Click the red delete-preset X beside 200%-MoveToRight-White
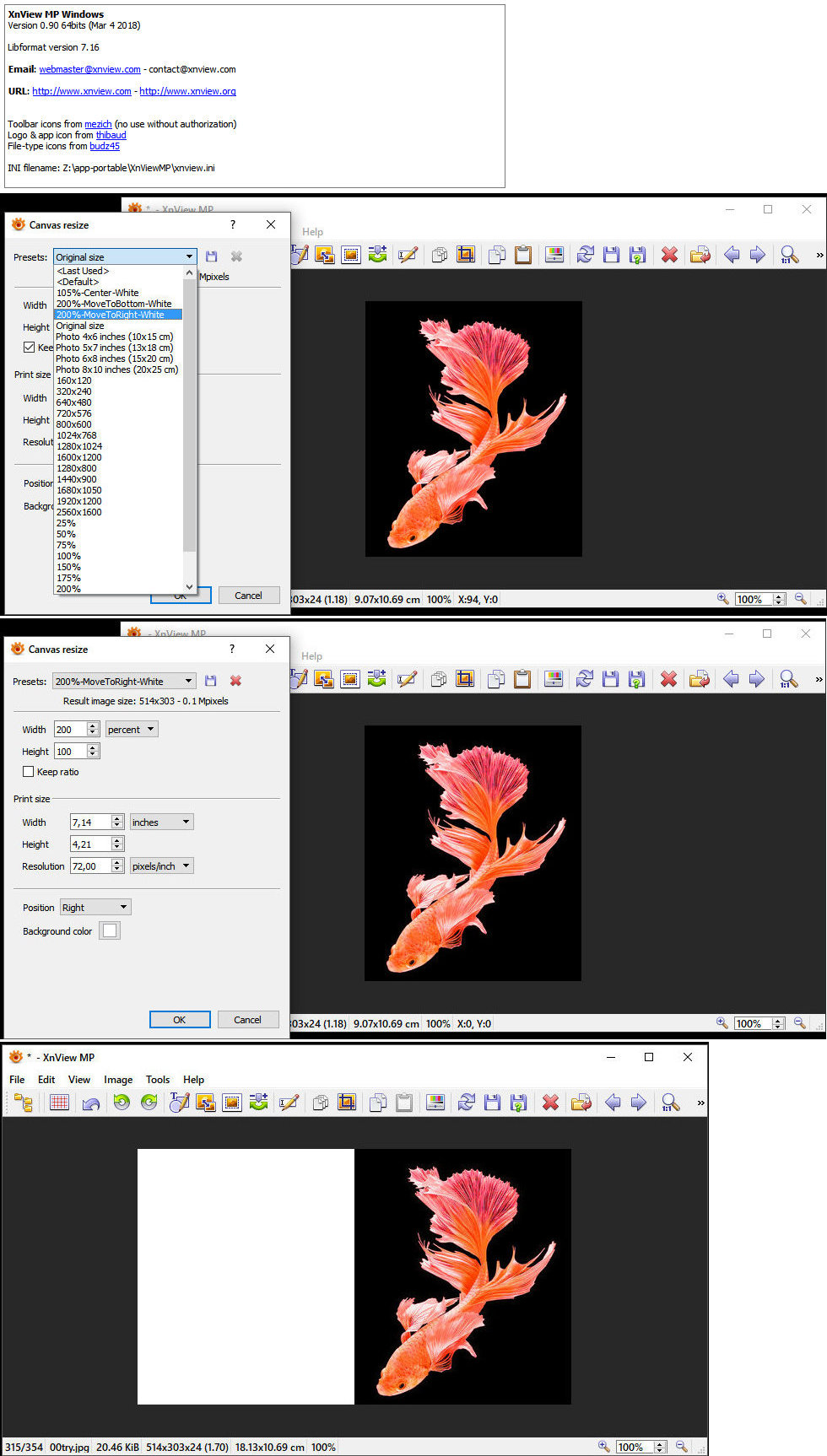This screenshot has width=827, height=1456. coord(235,681)
